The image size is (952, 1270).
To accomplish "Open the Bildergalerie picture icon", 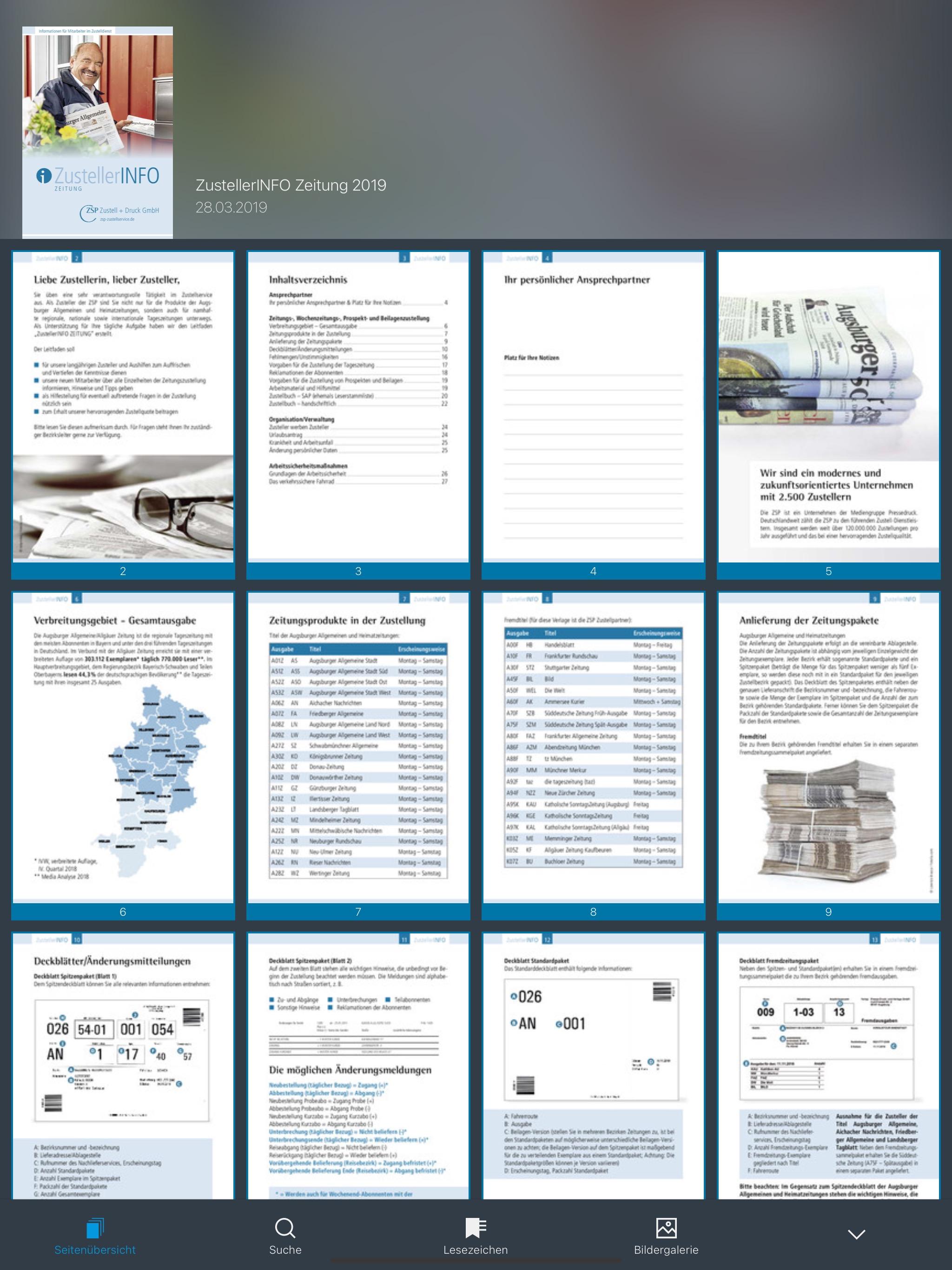I will [666, 1228].
